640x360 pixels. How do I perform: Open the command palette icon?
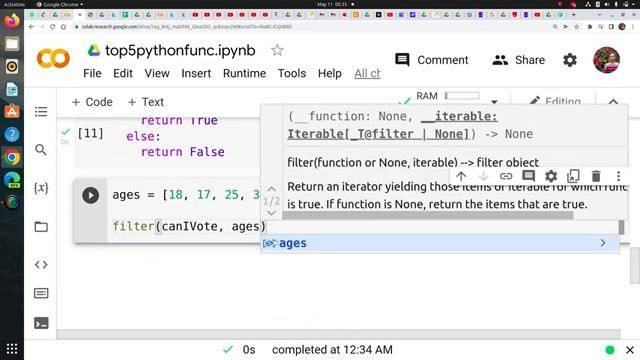(x=41, y=293)
